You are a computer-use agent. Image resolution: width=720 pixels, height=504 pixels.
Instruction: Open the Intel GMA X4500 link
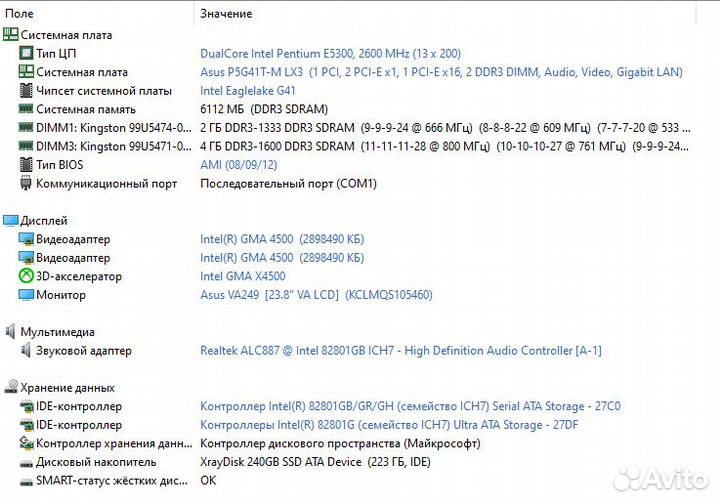click(x=242, y=276)
